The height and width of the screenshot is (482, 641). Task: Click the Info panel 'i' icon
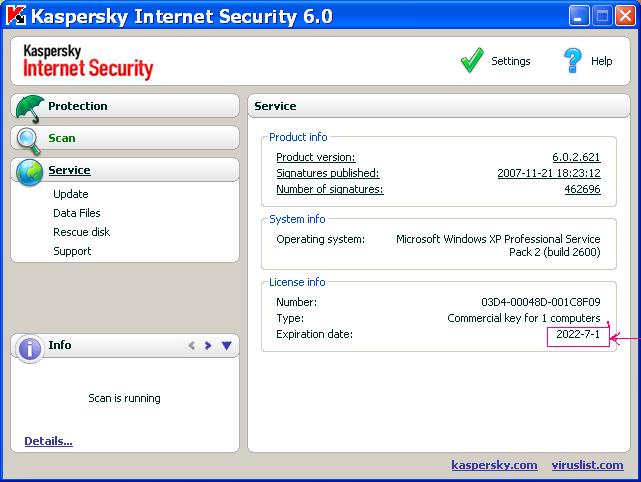[x=30, y=347]
